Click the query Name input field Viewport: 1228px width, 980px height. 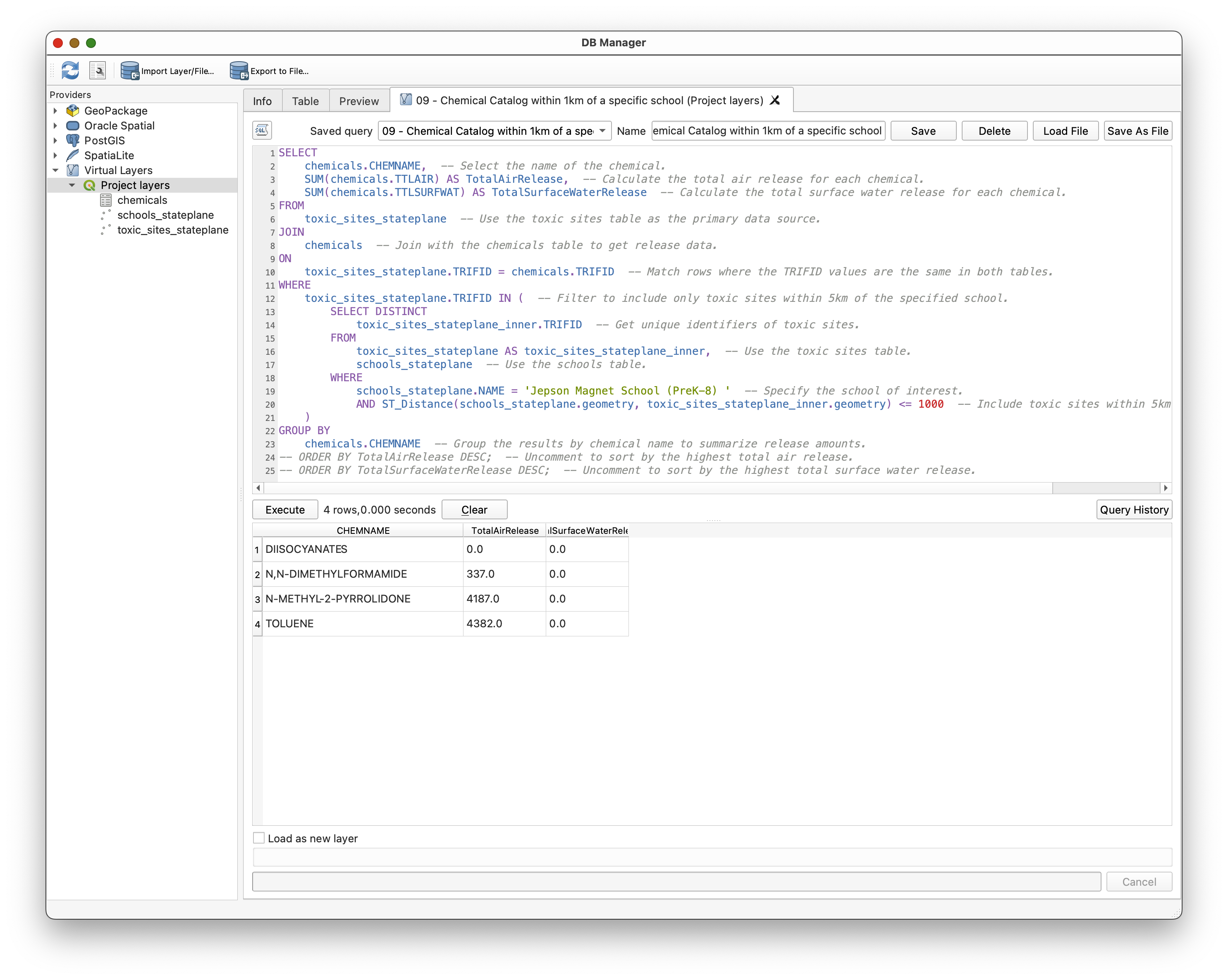(767, 131)
